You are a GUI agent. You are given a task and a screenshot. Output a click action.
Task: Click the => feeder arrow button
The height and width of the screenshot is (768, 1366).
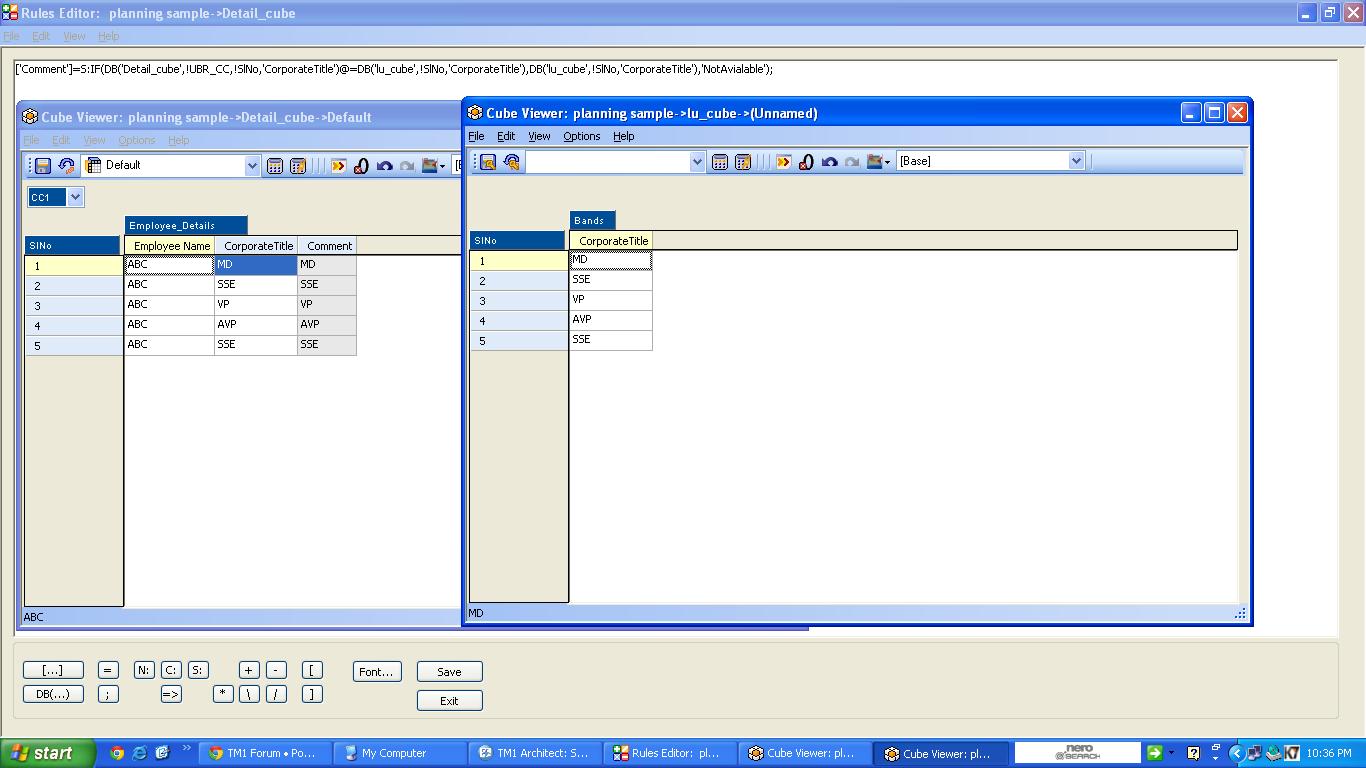click(171, 693)
